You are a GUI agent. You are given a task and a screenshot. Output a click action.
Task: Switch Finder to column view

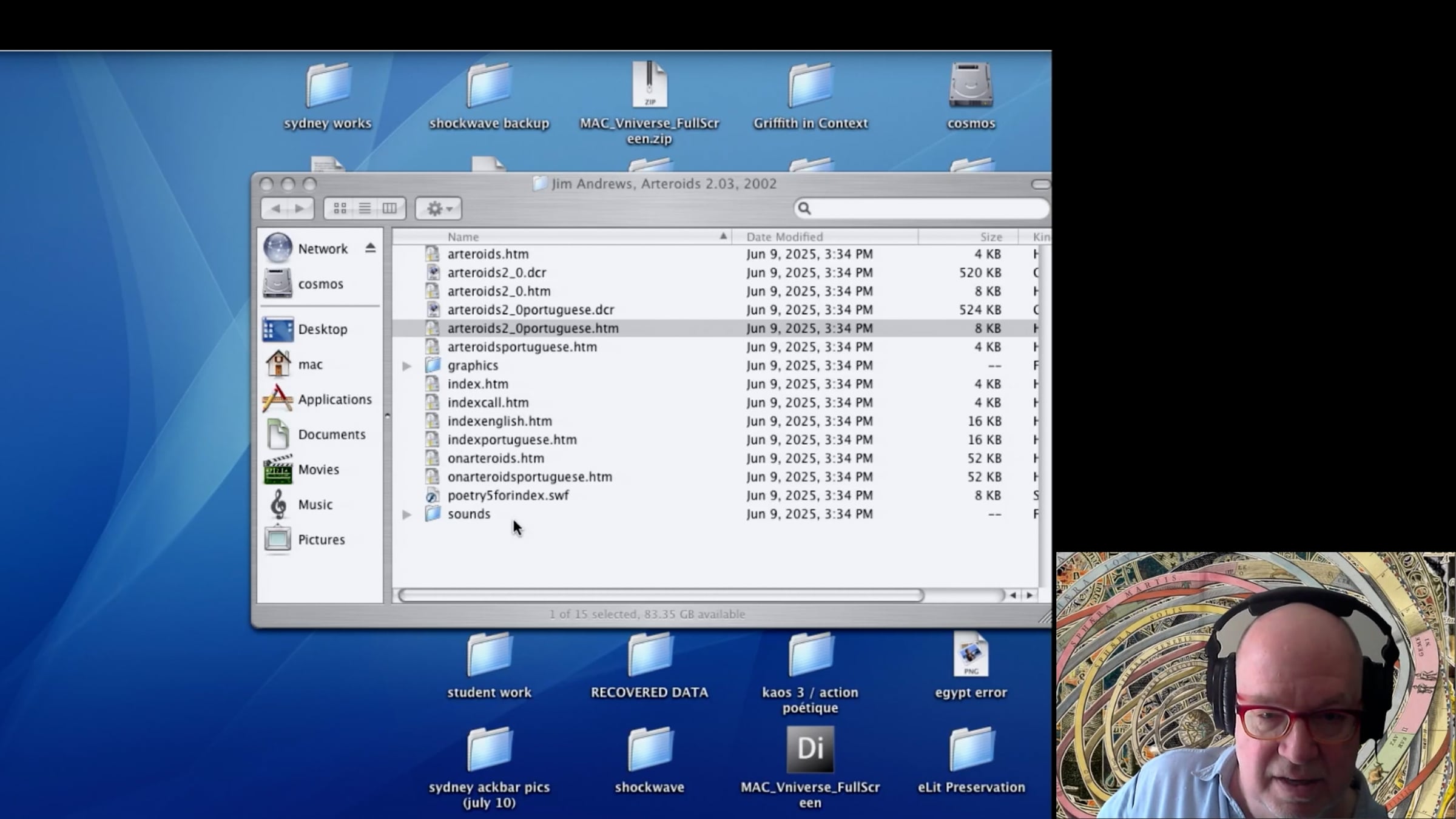pyautogui.click(x=389, y=209)
